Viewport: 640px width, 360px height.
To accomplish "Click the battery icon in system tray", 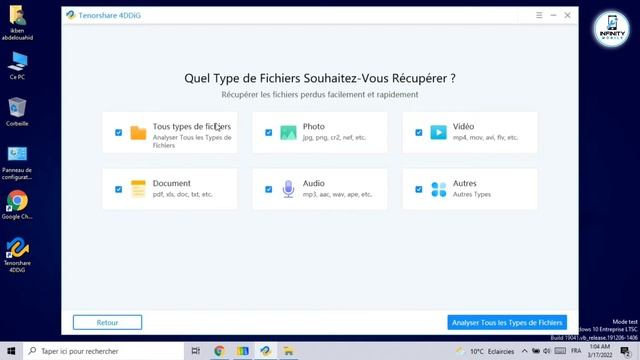I will pos(536,351).
